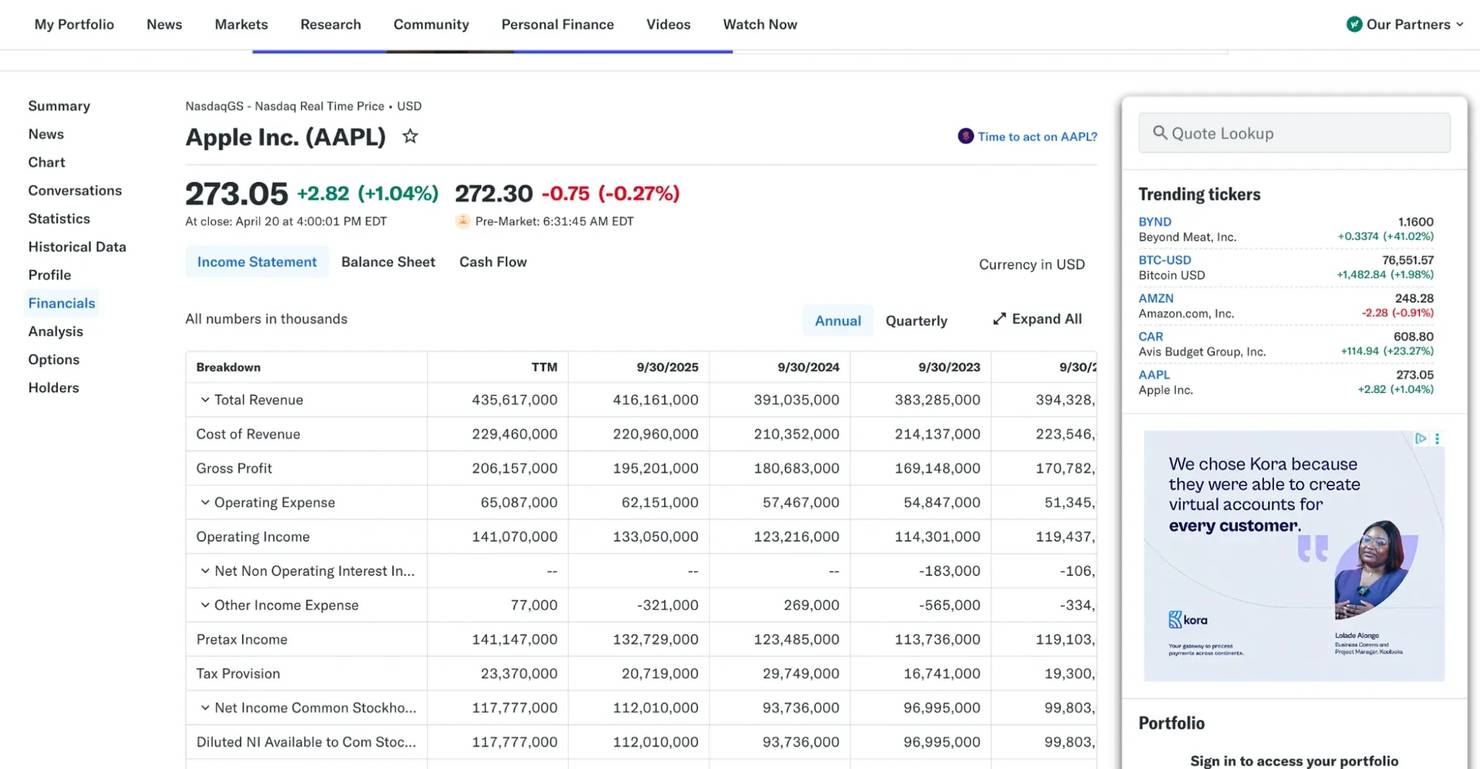Click the AdChoices icon on the ad
The height and width of the screenshot is (769, 1480).
1420,439
